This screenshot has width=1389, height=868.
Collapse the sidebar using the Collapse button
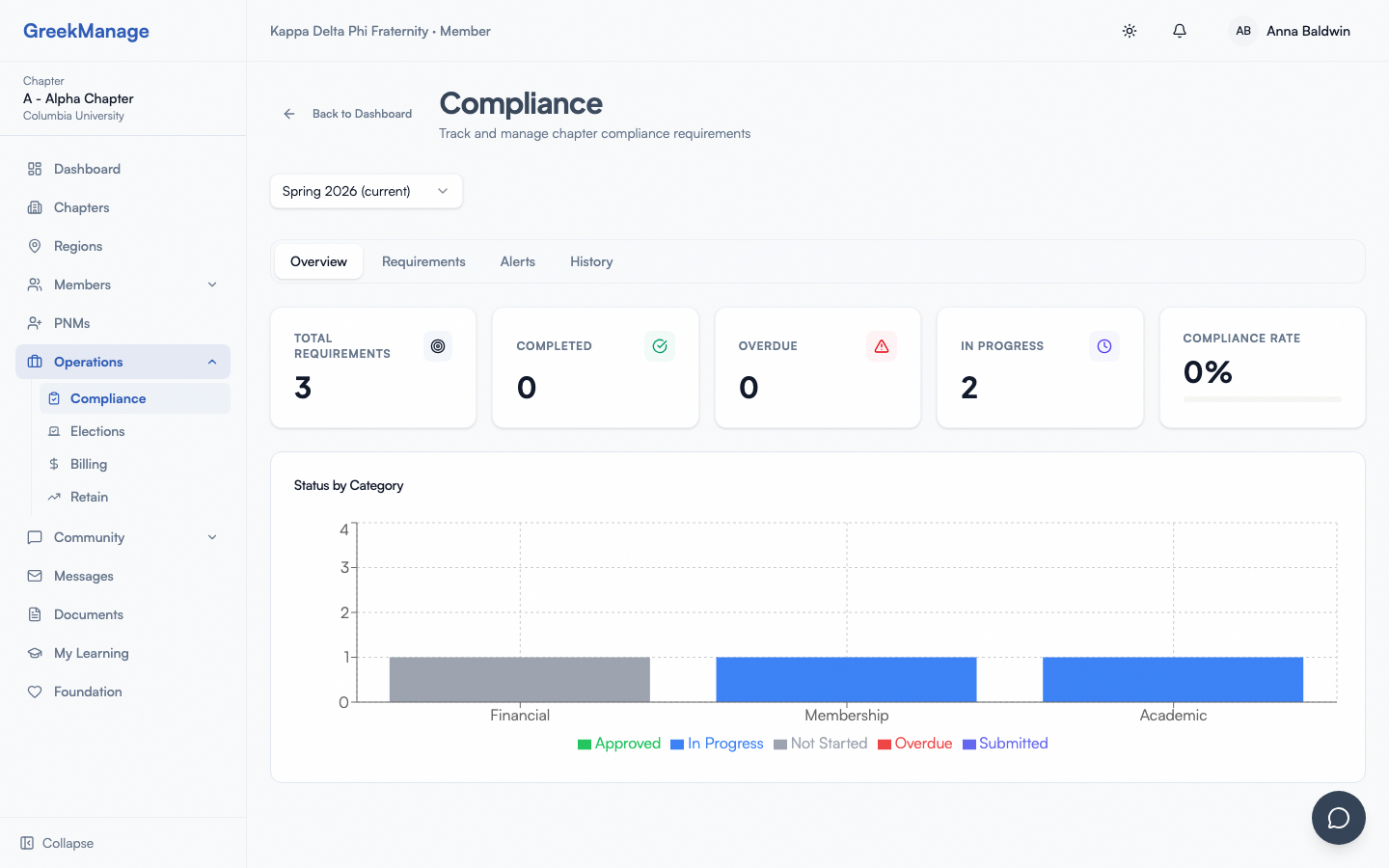pyautogui.click(x=56, y=843)
